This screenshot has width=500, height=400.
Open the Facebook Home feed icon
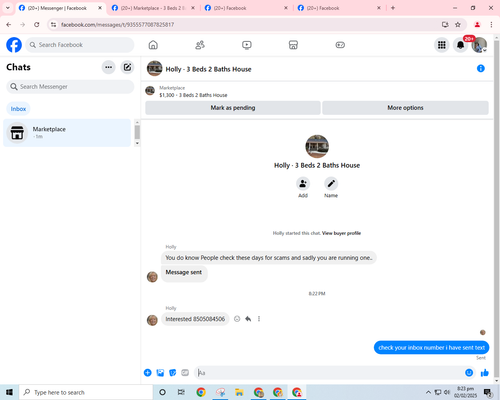[x=153, y=45]
